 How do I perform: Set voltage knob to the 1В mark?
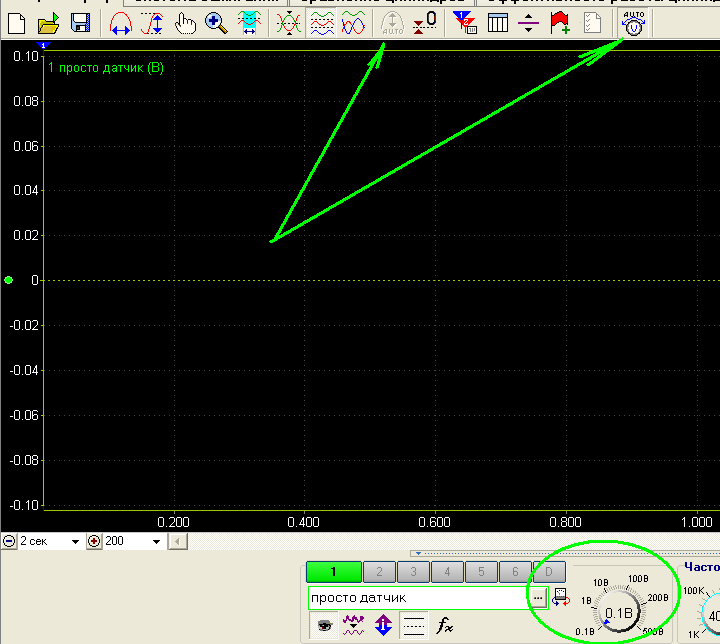point(586,600)
